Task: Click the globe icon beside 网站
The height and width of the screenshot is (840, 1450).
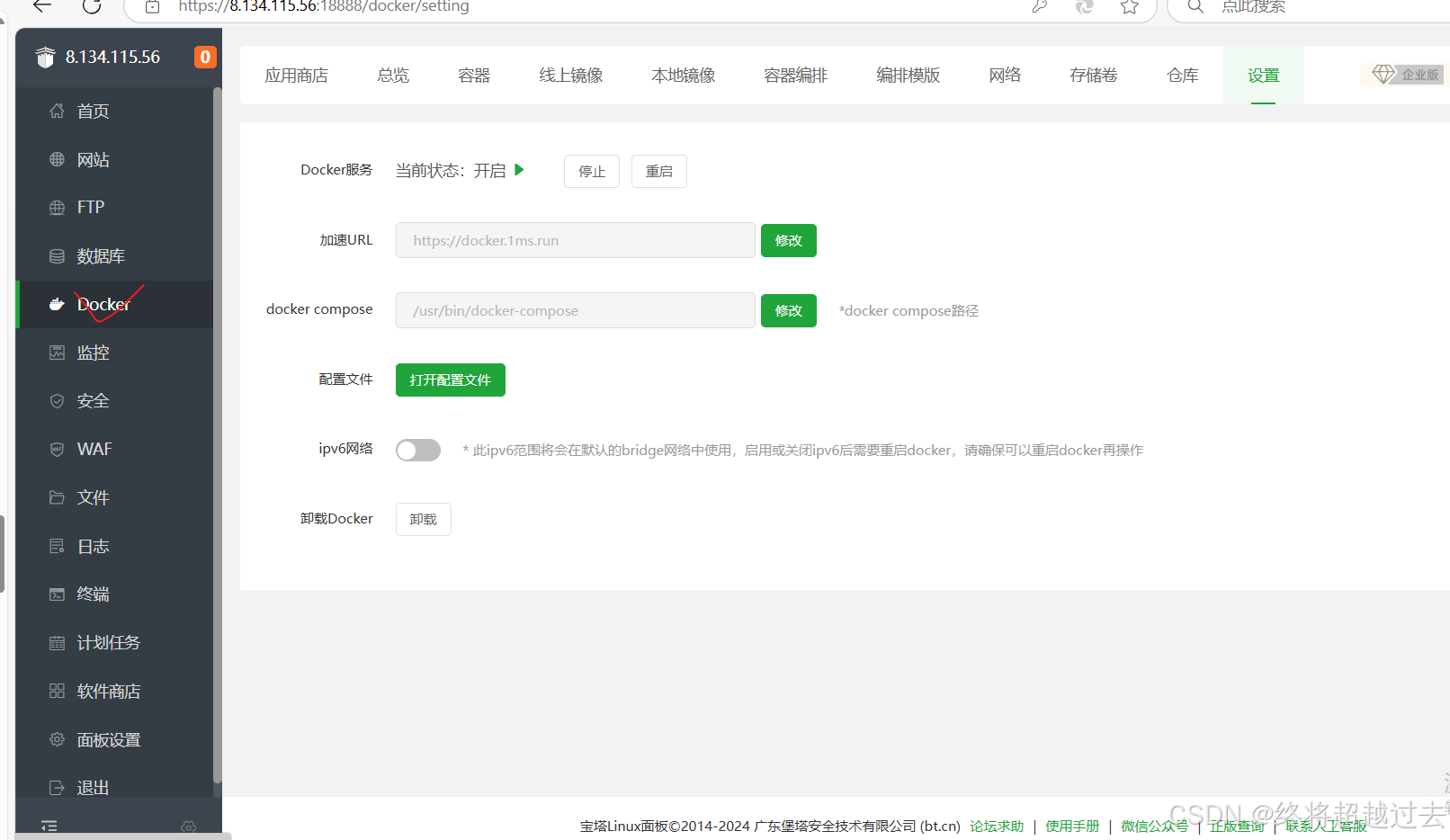Action: click(x=57, y=159)
